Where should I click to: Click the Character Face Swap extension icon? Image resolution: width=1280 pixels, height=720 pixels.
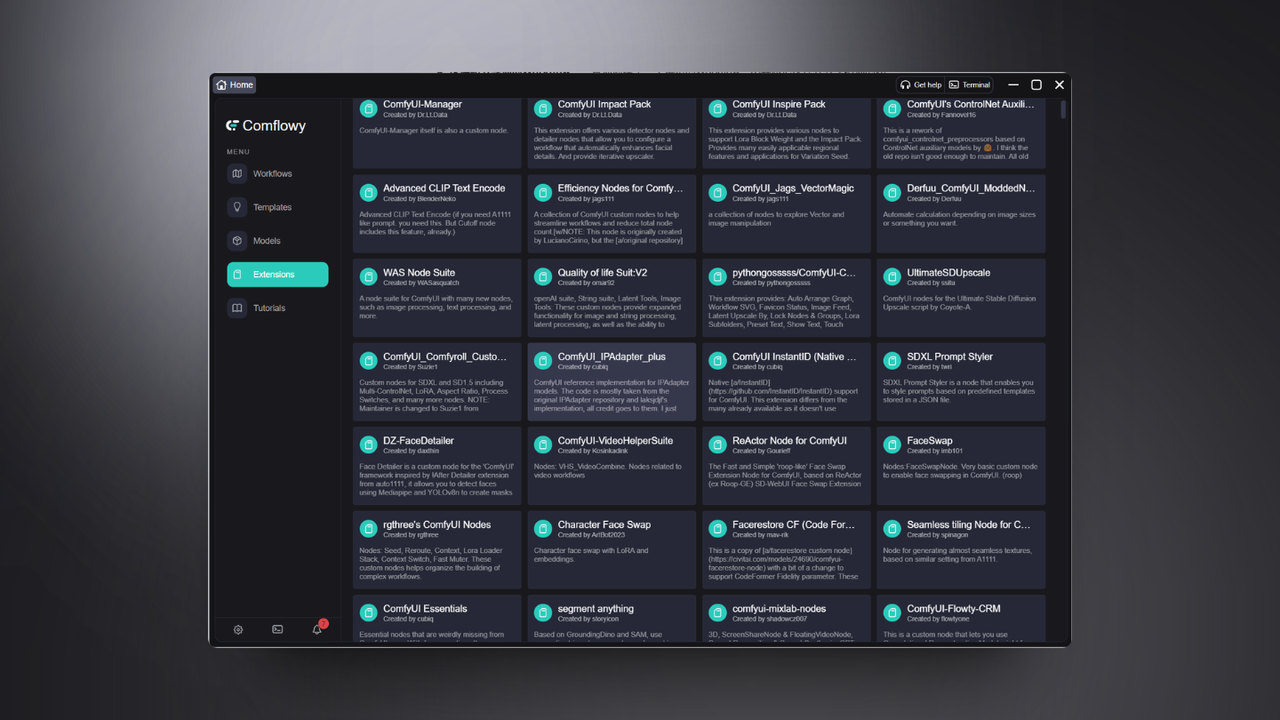click(543, 528)
